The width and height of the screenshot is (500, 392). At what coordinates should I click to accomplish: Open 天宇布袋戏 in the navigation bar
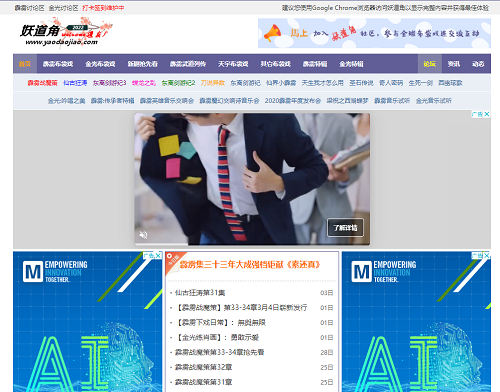tap(233, 64)
